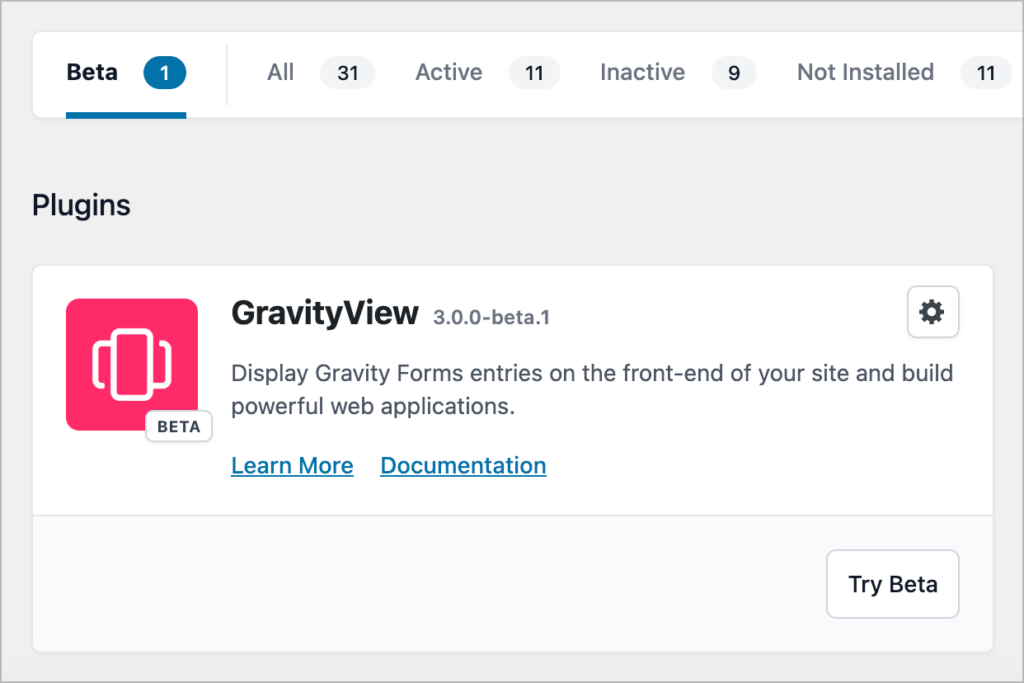1024x683 pixels.
Task: Select the 3.0.0-beta.1 version text
Action: pyautogui.click(x=491, y=317)
